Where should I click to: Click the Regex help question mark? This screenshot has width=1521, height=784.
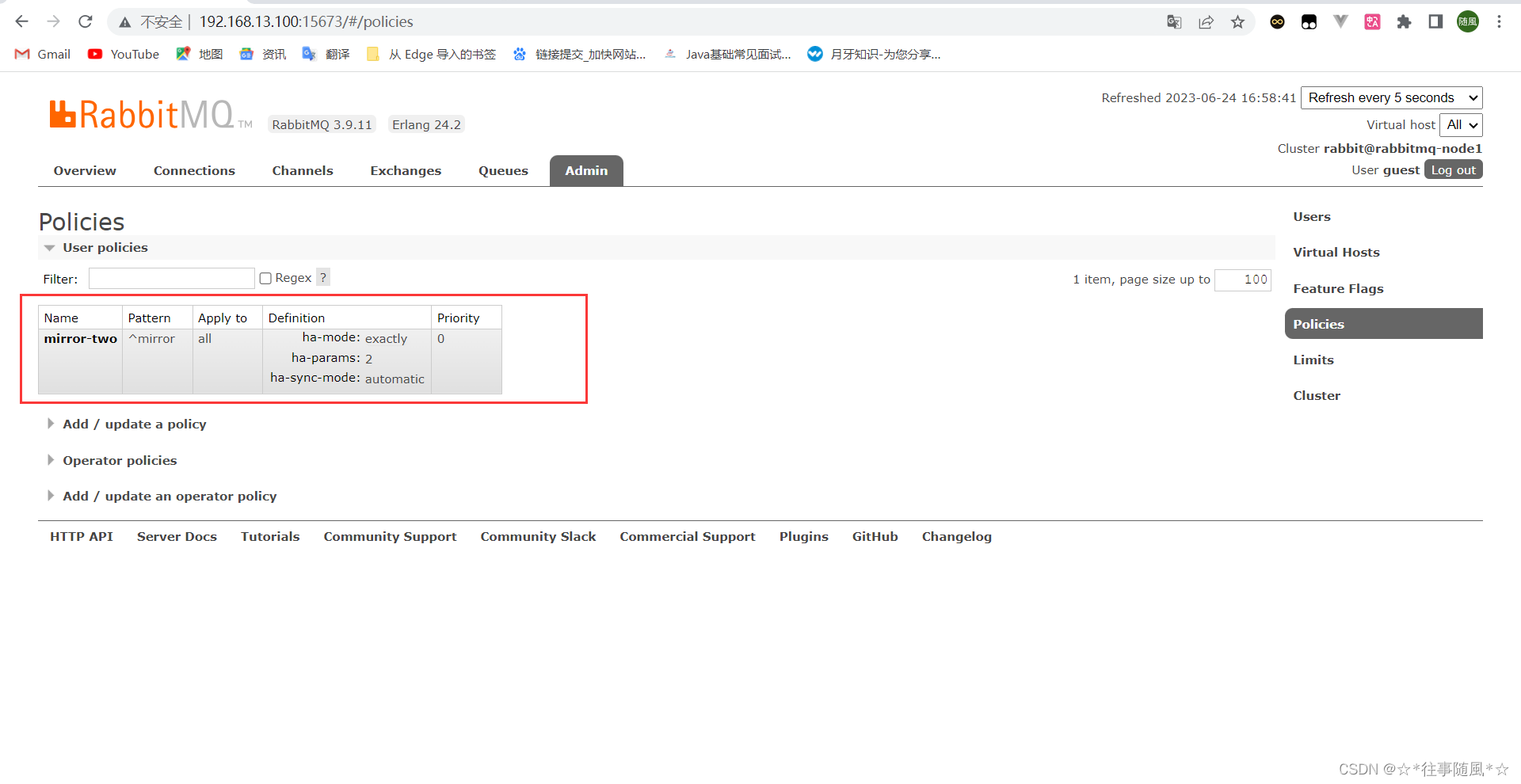click(x=323, y=277)
